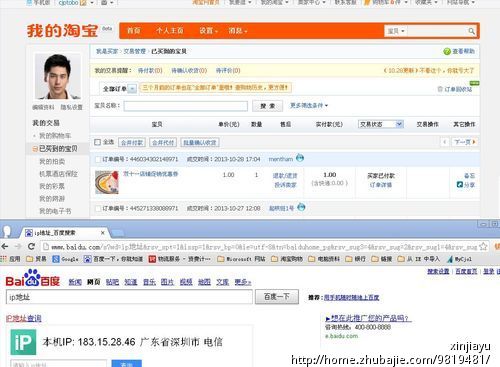The height and width of the screenshot is (367, 500).
Task: Click the Baidu search box containing ip地址
Action: pyautogui.click(x=129, y=297)
